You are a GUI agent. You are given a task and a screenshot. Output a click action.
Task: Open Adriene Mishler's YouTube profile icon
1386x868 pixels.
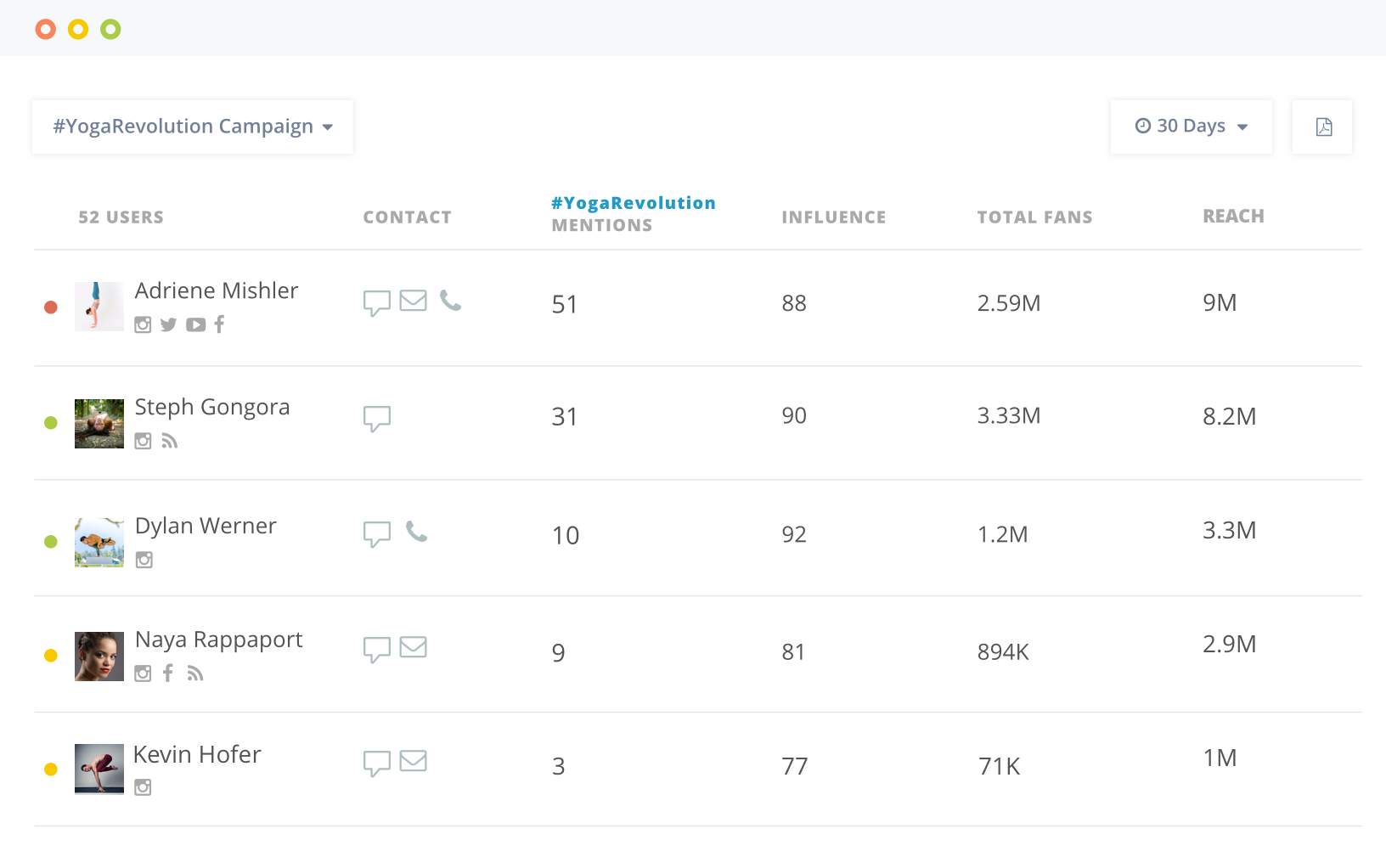pyautogui.click(x=195, y=325)
